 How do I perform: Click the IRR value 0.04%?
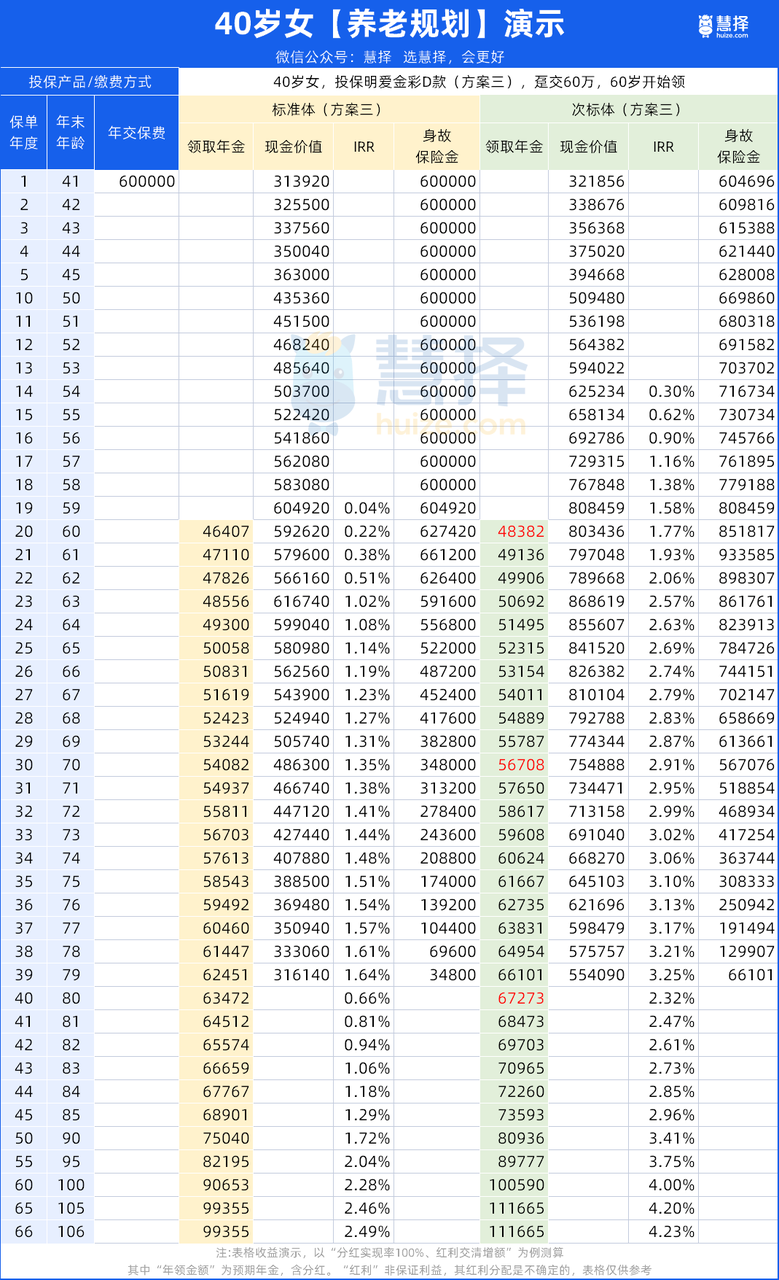(367, 508)
